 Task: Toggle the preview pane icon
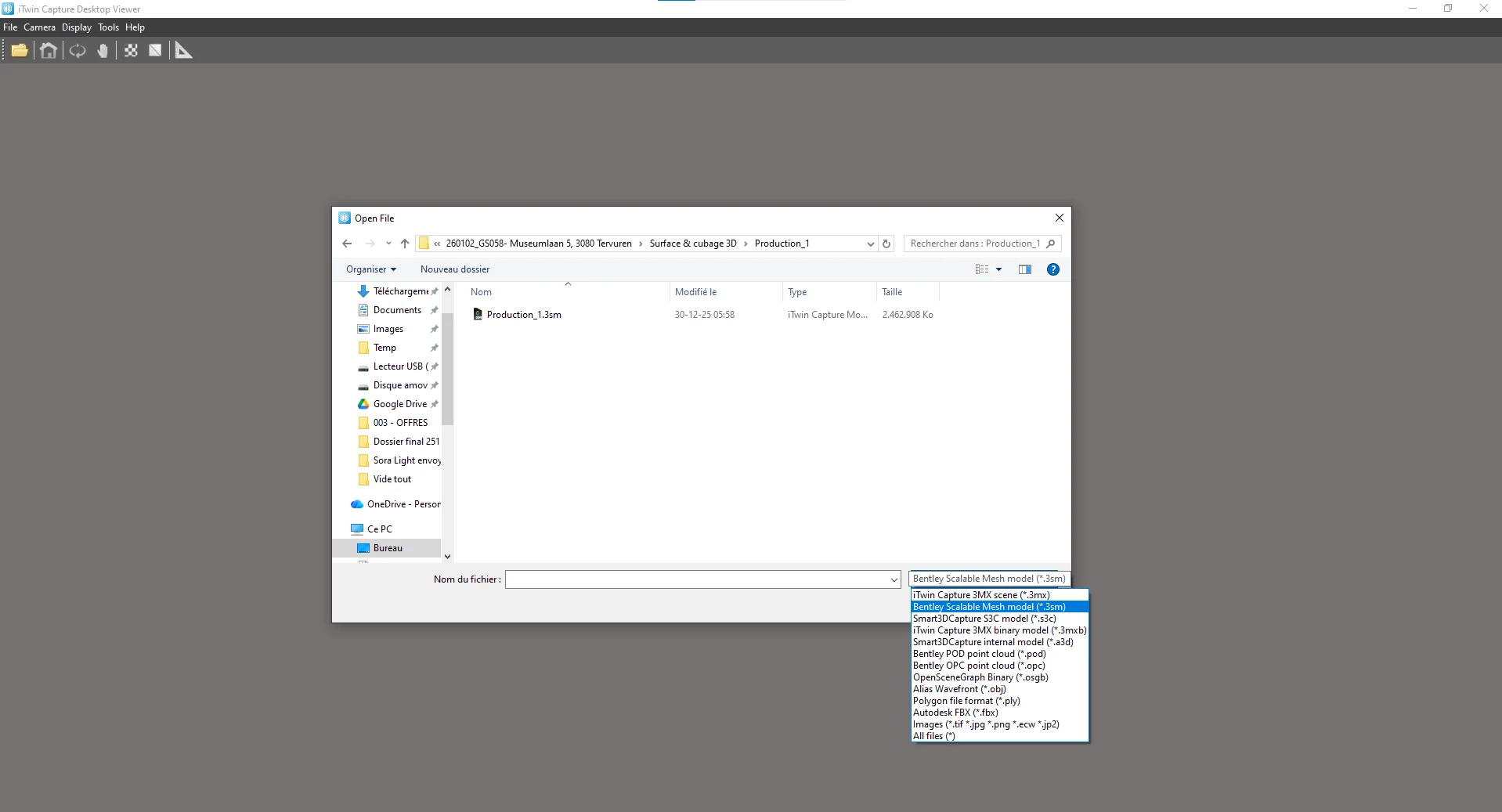[x=1024, y=269]
